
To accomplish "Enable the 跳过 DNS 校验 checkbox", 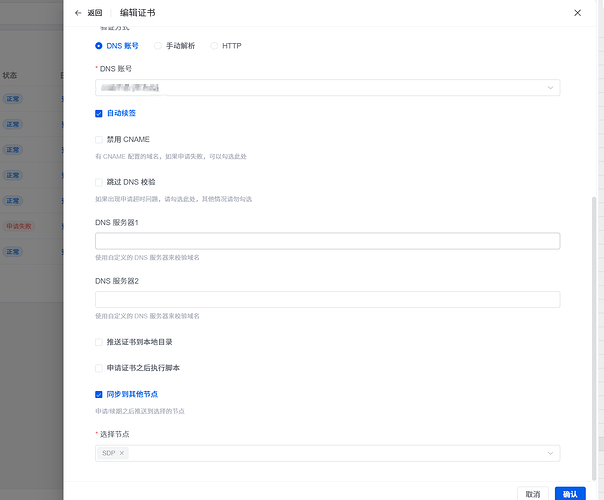I will [x=99, y=182].
